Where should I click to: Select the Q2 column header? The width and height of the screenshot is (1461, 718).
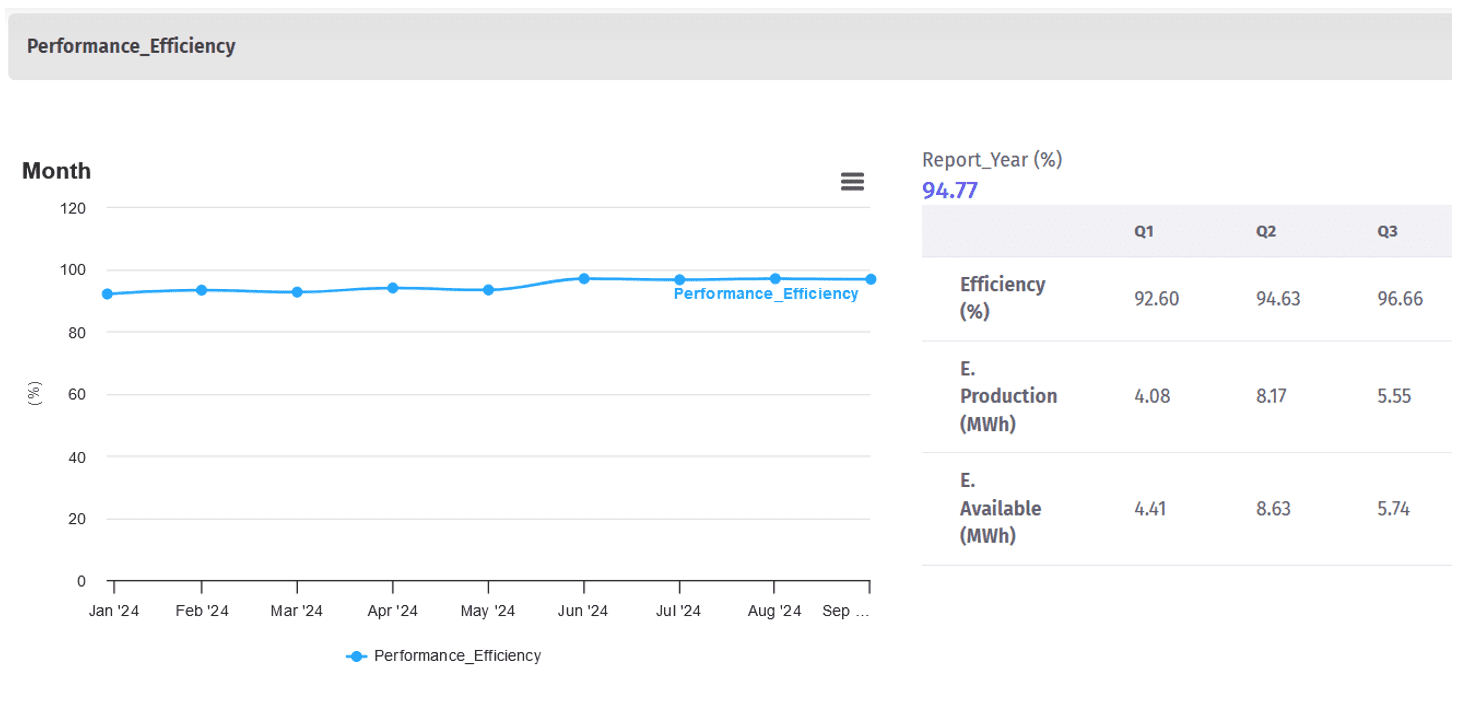(1266, 231)
